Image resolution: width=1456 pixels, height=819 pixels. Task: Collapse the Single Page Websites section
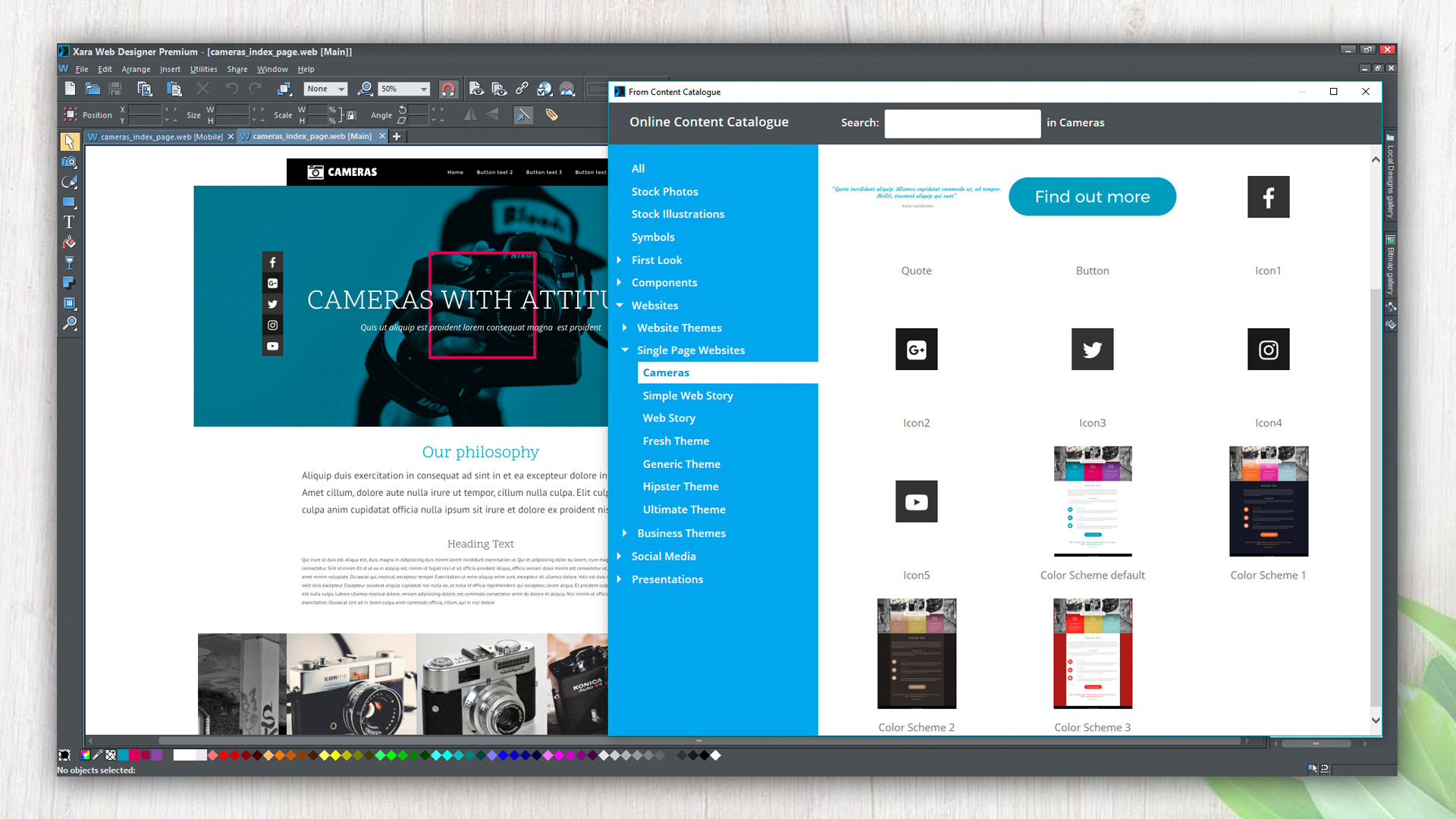625,350
